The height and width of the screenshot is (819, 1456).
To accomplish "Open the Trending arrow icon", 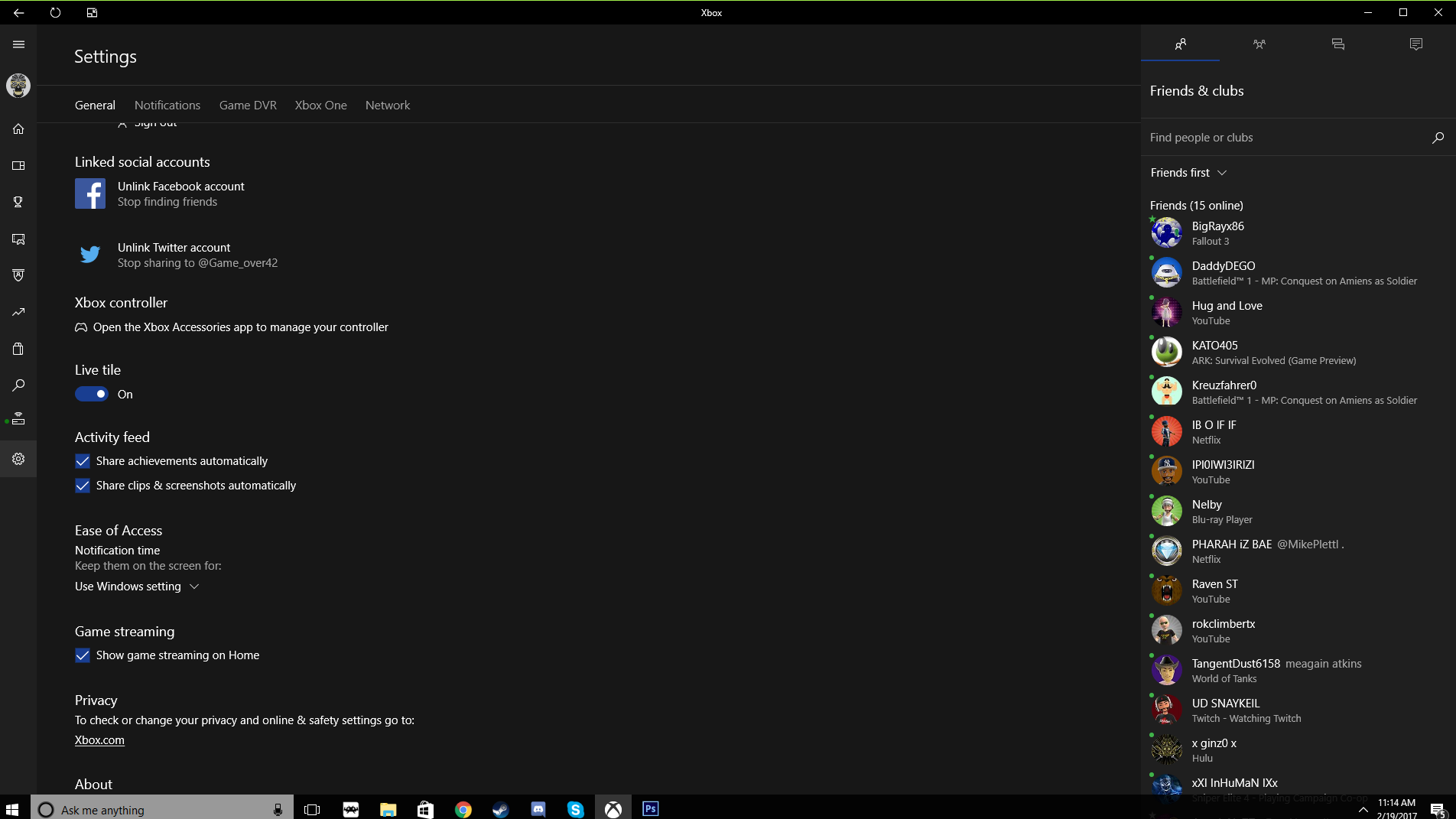I will (18, 312).
